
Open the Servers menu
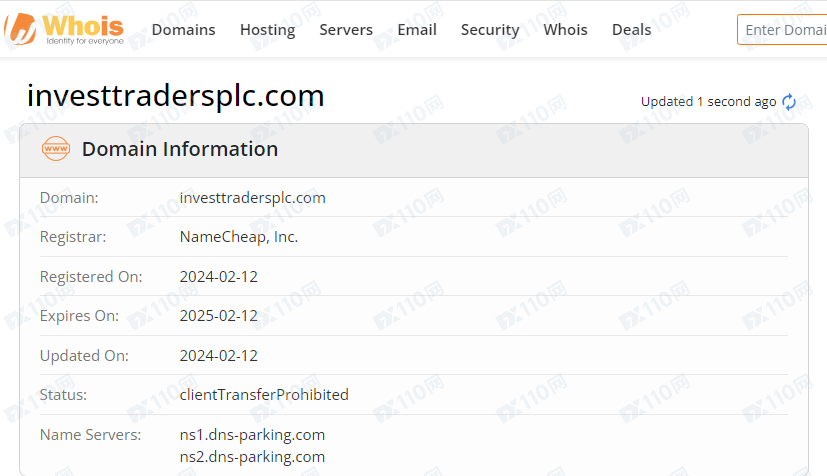[346, 30]
